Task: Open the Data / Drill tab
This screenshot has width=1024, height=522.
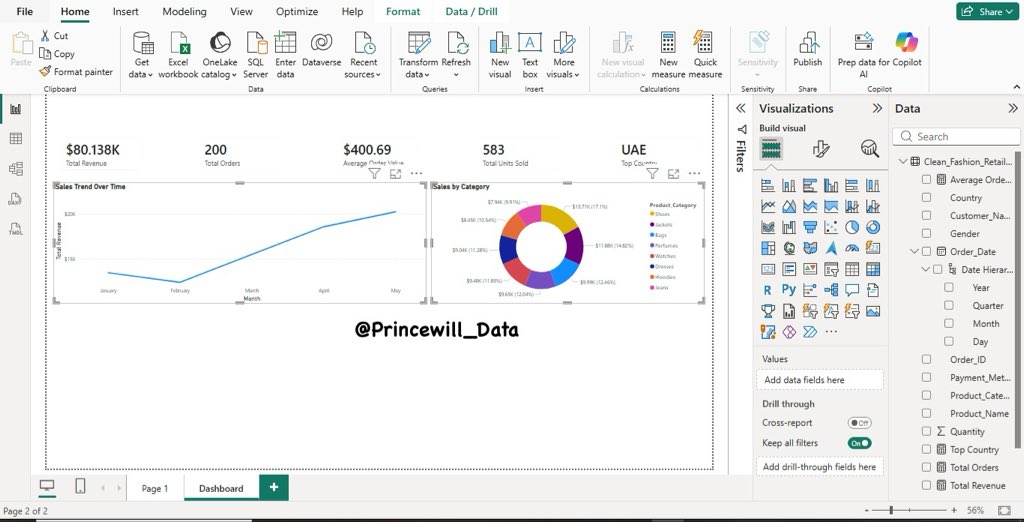Action: tap(472, 11)
